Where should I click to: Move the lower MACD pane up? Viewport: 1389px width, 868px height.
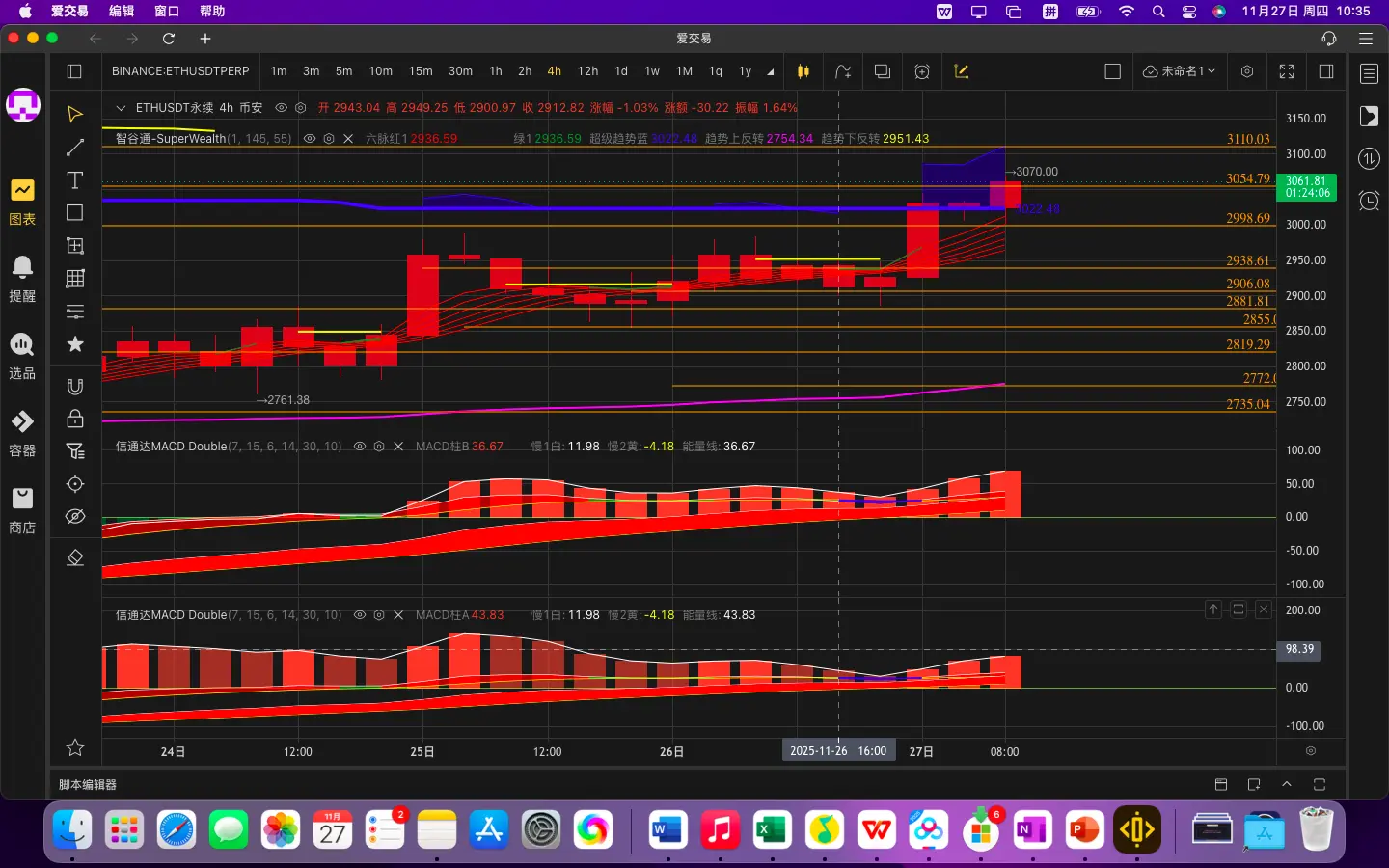click(x=1213, y=610)
